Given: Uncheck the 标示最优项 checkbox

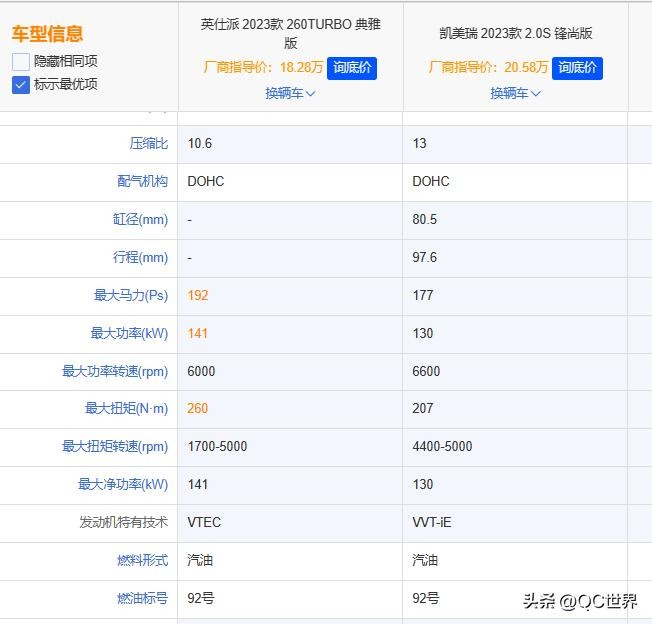Looking at the screenshot, I should coord(21,85).
